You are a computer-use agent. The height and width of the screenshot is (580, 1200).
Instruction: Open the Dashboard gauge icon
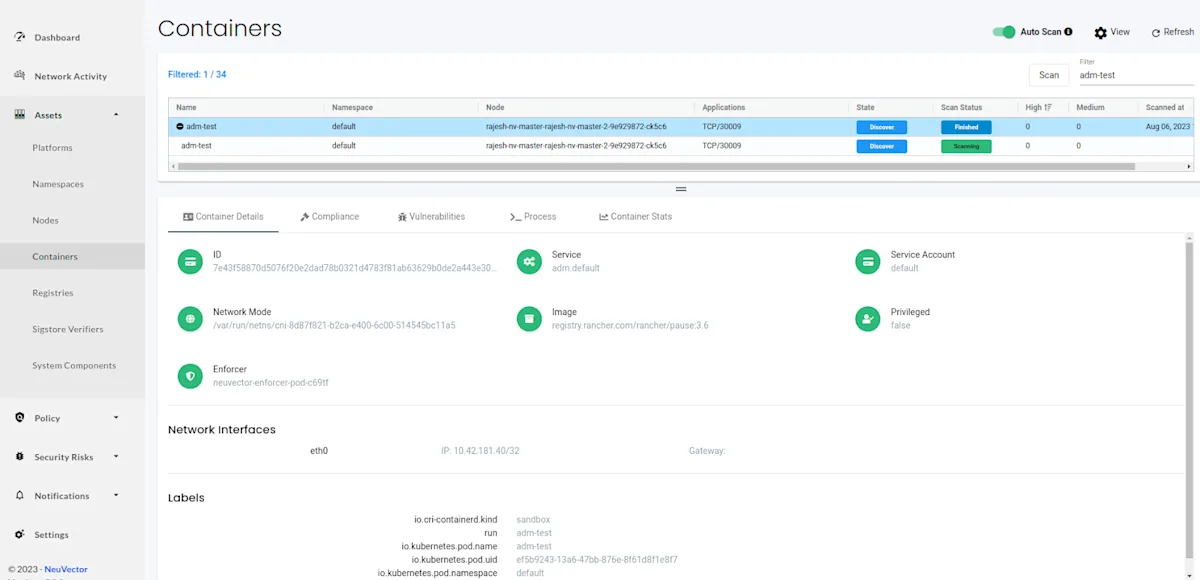click(x=19, y=37)
